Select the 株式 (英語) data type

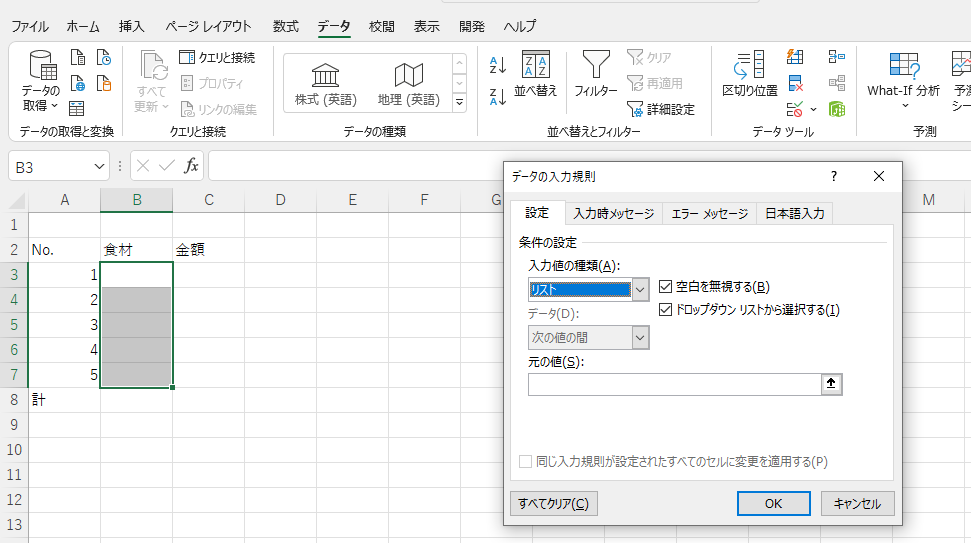point(326,84)
